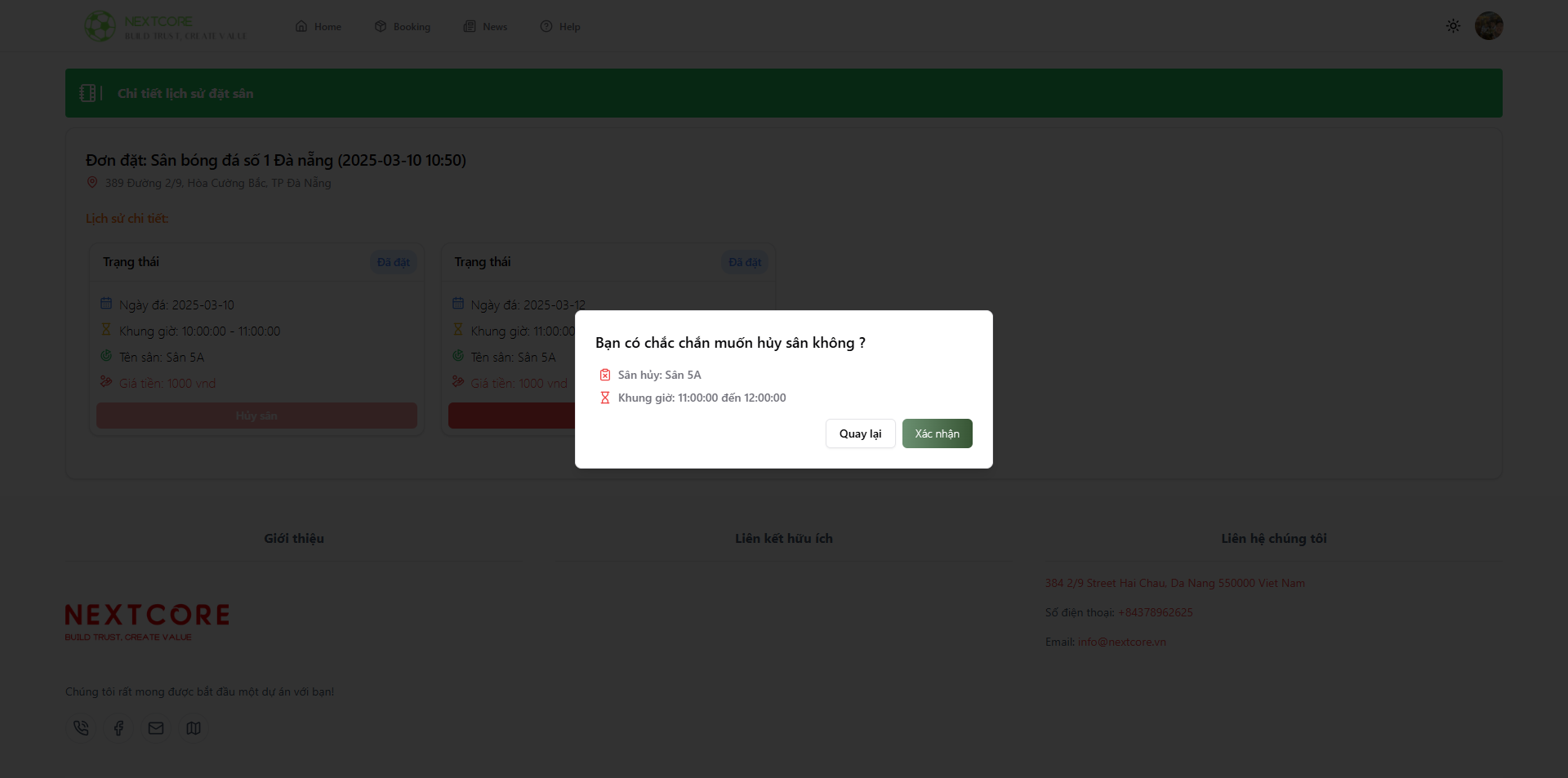Open the user avatar profile menu
The image size is (1568, 778).
point(1488,26)
